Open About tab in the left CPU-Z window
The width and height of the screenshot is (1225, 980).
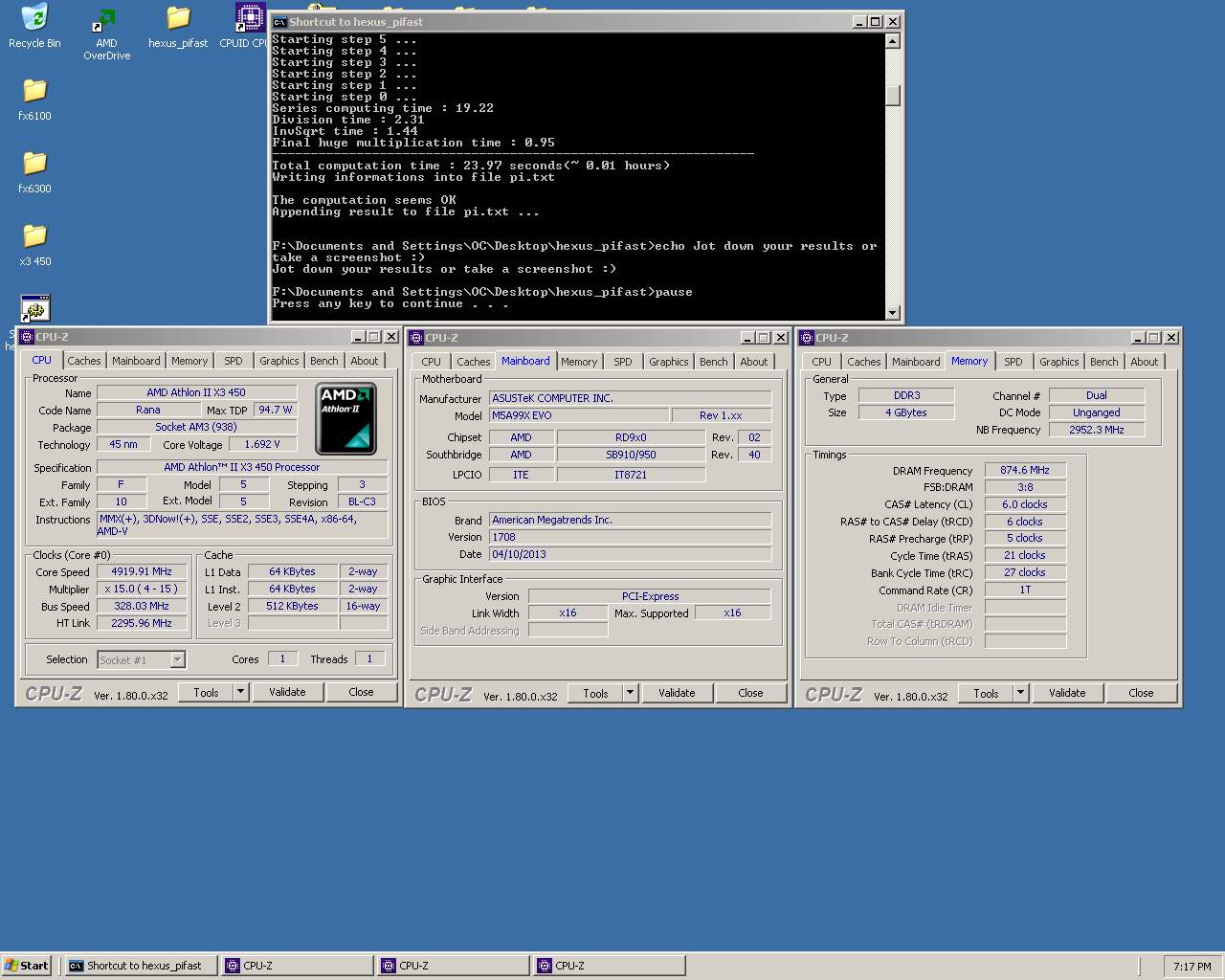[365, 361]
